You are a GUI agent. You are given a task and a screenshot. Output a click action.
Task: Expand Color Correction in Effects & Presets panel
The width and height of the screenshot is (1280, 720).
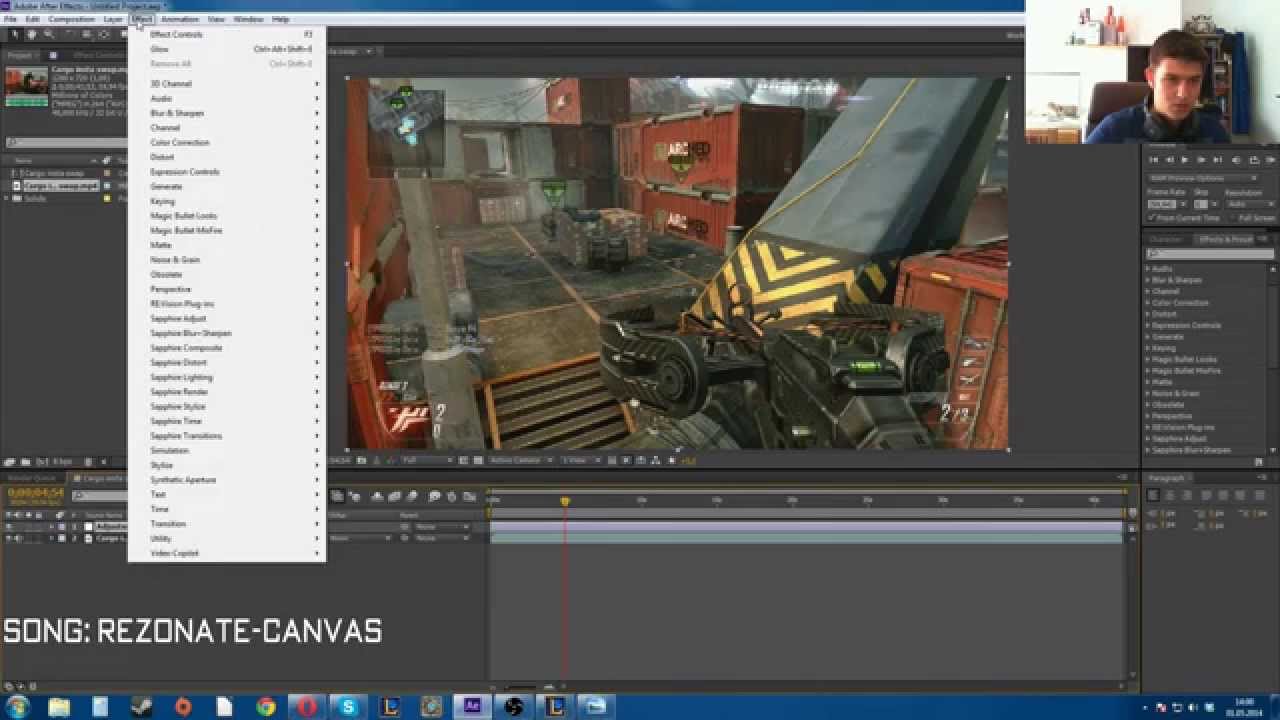[x=1148, y=303]
